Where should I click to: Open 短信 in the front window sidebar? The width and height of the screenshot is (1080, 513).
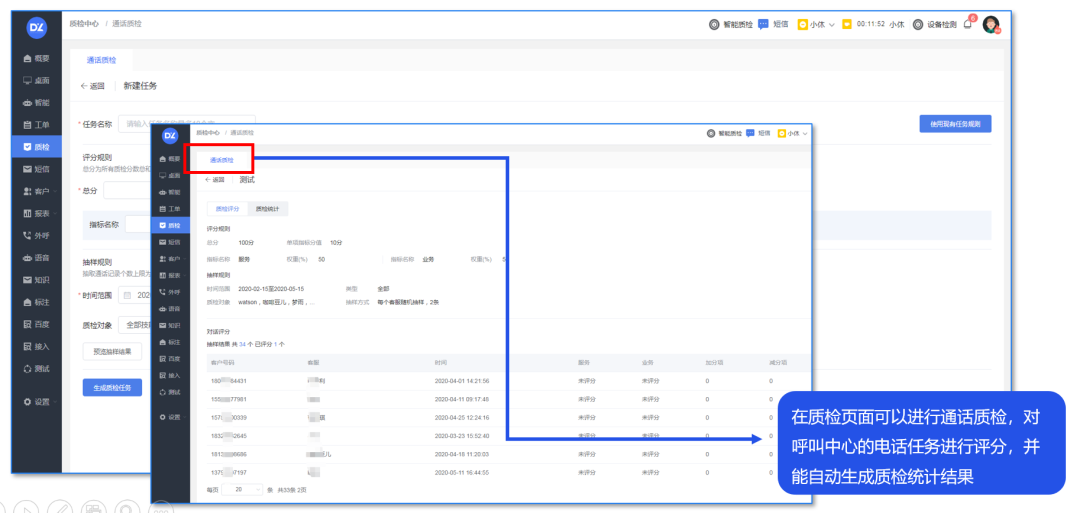point(170,242)
